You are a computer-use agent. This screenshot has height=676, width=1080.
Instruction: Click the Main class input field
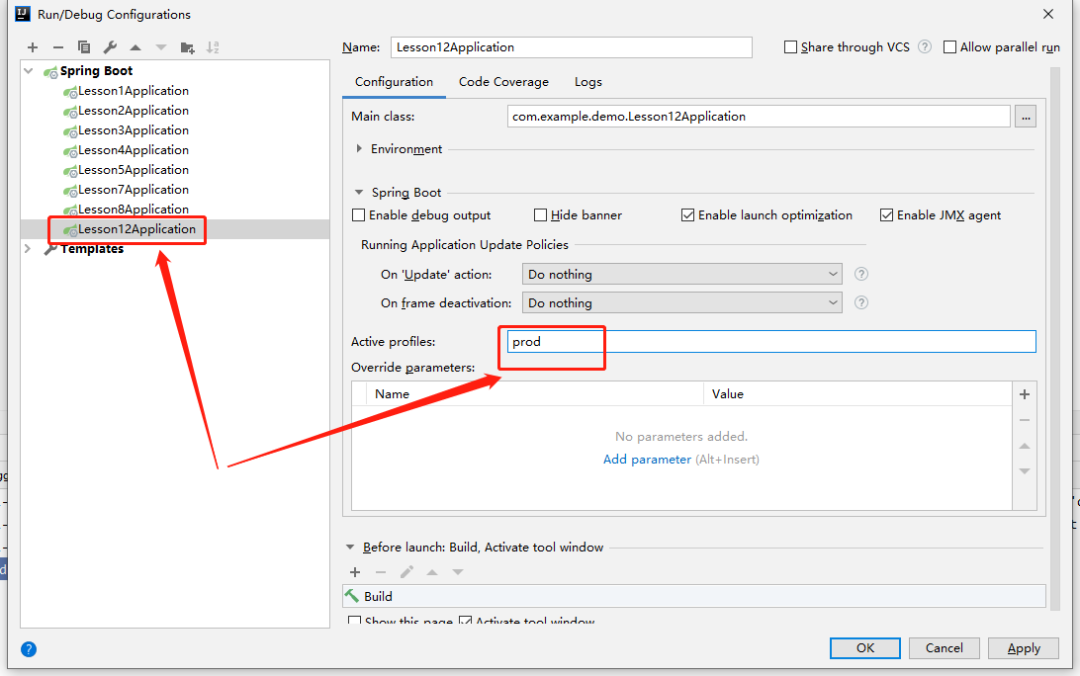click(x=759, y=116)
